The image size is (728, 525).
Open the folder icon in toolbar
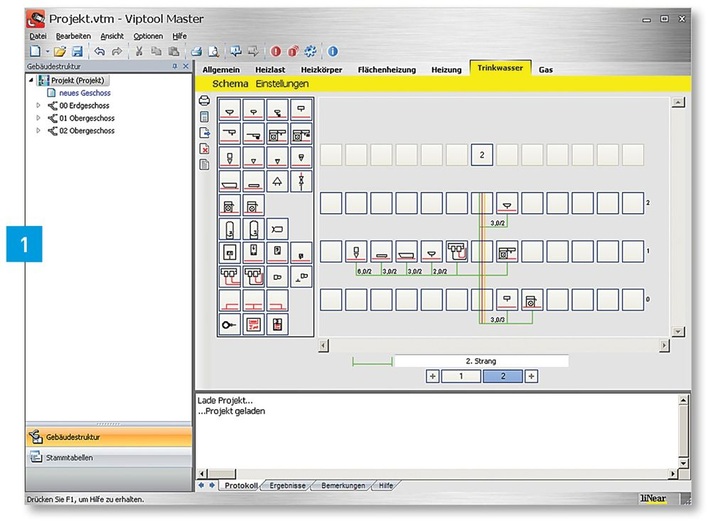click(x=59, y=51)
